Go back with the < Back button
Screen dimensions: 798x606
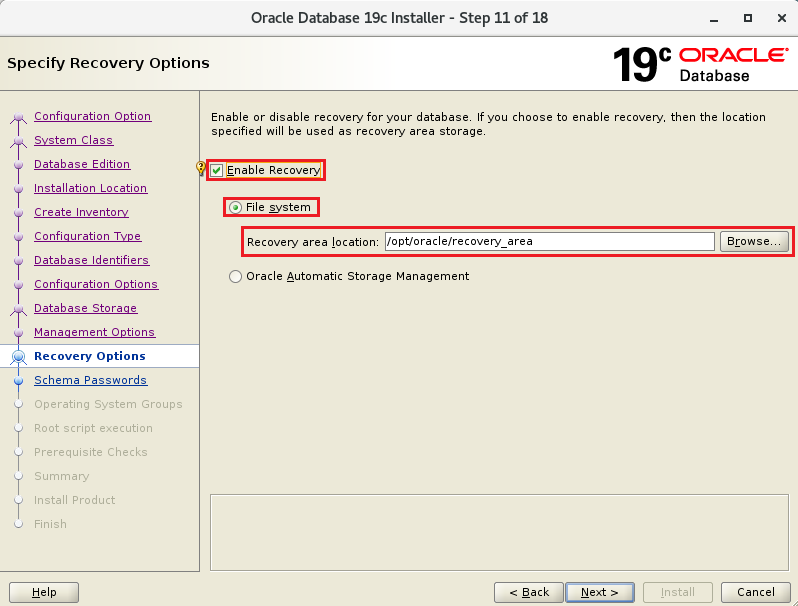click(x=529, y=592)
